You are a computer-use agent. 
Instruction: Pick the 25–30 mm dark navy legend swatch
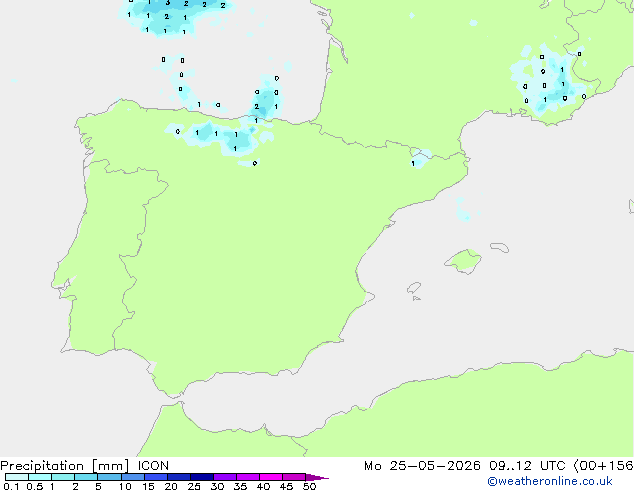[x=202, y=477]
